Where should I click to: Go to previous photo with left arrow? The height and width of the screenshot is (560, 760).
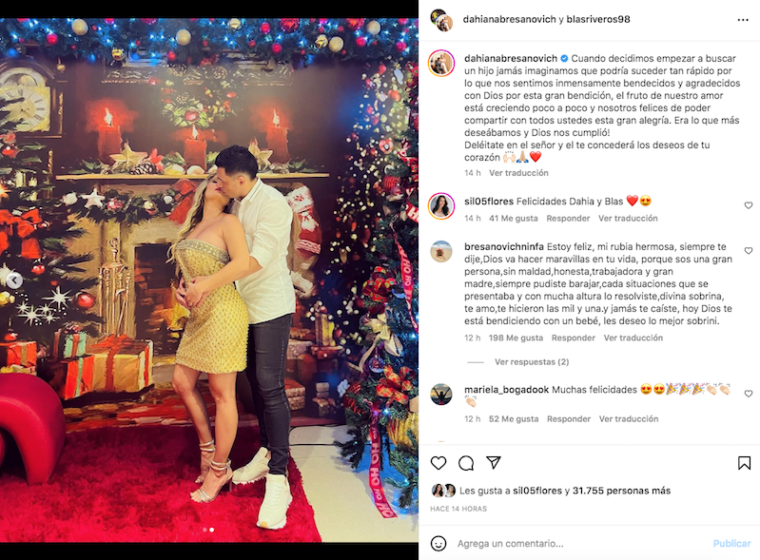click(15, 280)
